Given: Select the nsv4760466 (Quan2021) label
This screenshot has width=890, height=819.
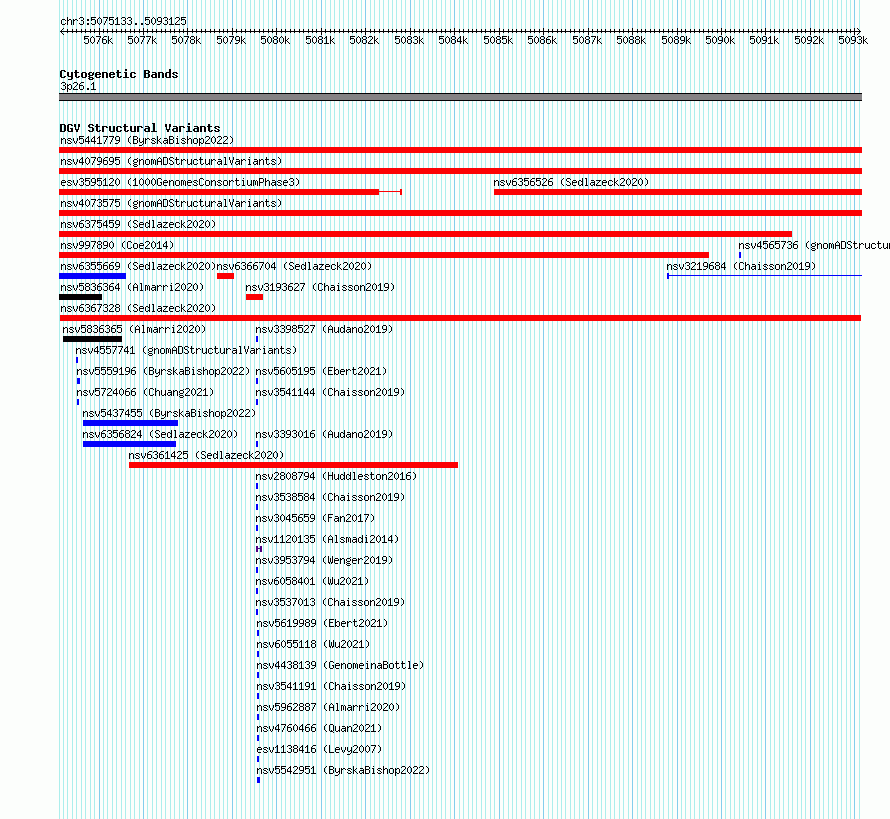Looking at the screenshot, I should point(320,728).
